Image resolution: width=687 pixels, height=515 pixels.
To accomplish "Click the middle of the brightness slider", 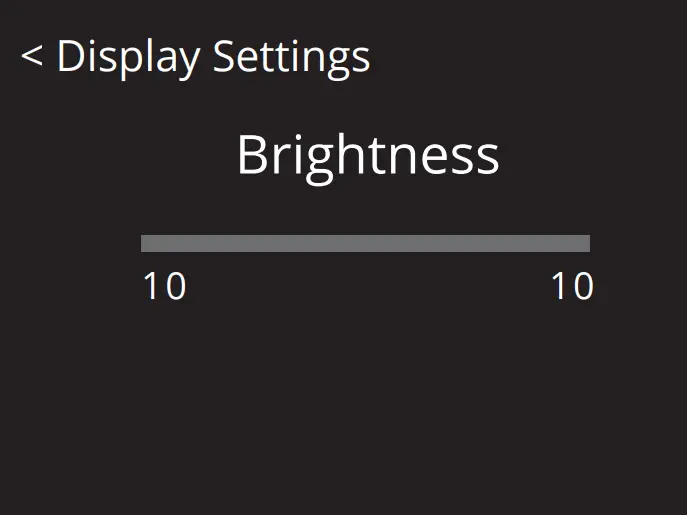I will click(365, 243).
